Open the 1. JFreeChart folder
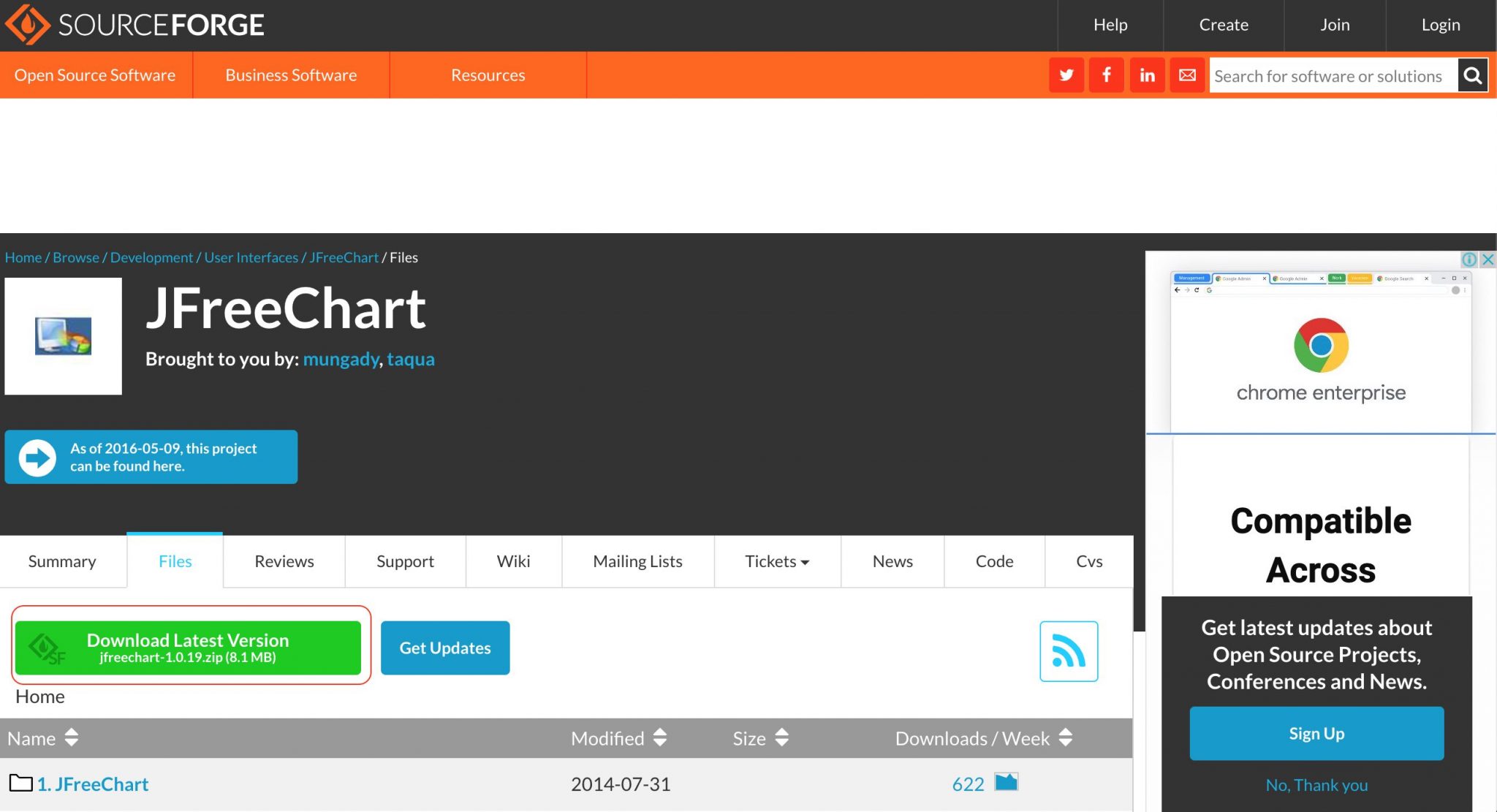The width and height of the screenshot is (1497, 812). 93,784
